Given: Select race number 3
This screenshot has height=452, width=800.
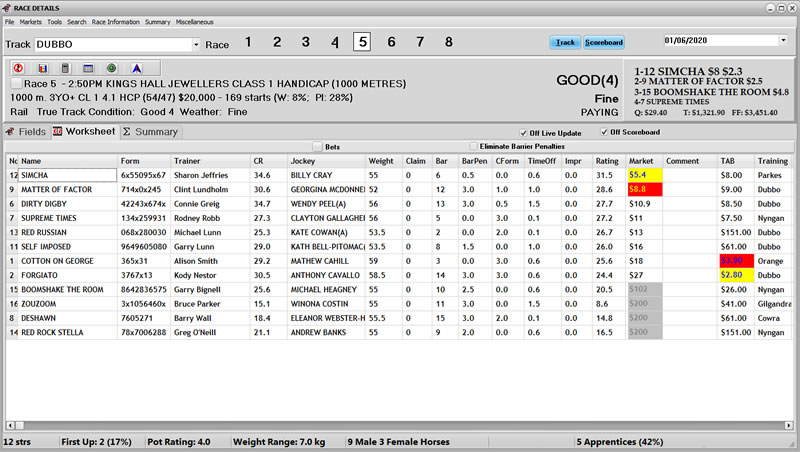Looking at the screenshot, I should coord(306,42).
